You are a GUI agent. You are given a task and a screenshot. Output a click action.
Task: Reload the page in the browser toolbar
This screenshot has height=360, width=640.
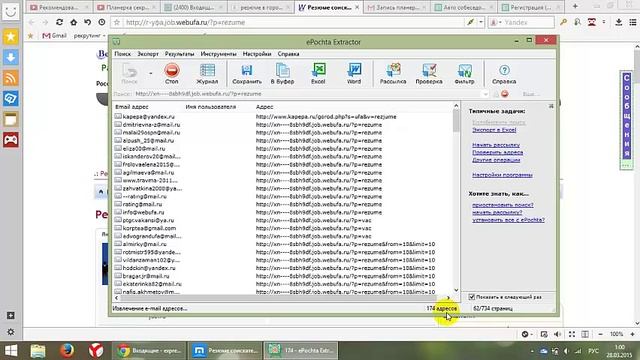59,22
